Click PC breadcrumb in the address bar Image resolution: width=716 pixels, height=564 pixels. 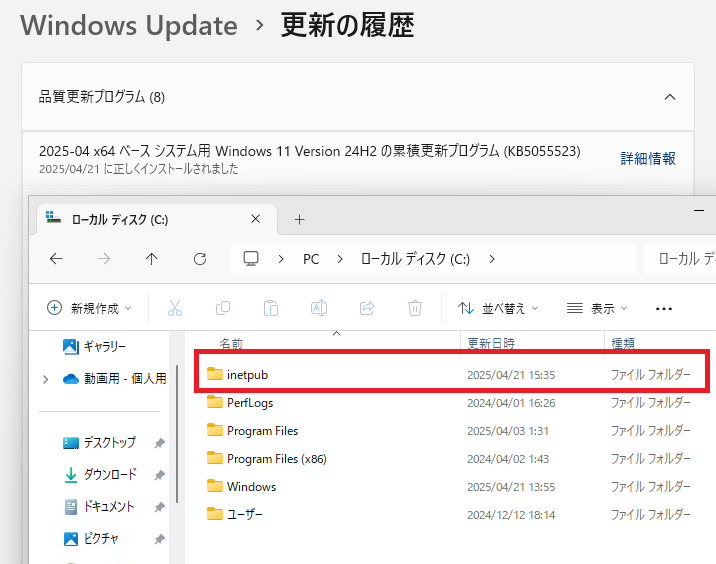tap(311, 259)
